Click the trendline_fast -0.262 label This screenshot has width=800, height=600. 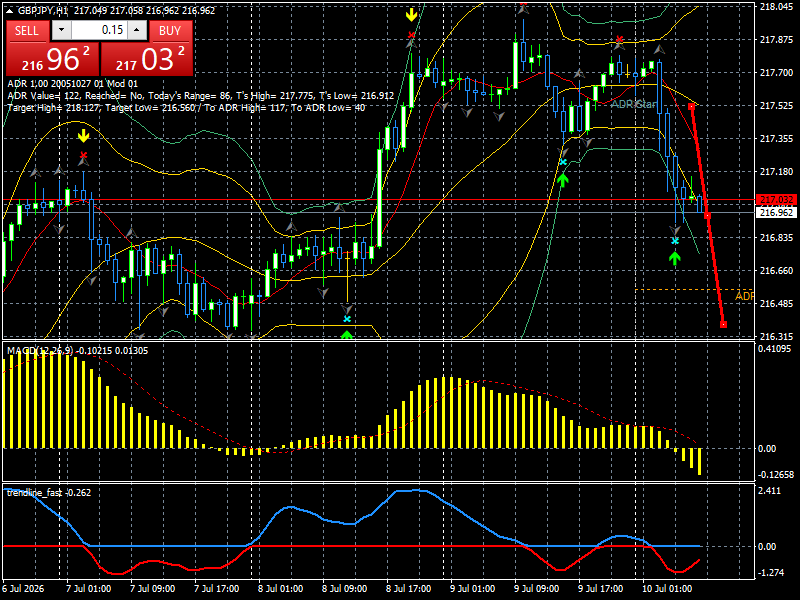[x=49, y=492]
